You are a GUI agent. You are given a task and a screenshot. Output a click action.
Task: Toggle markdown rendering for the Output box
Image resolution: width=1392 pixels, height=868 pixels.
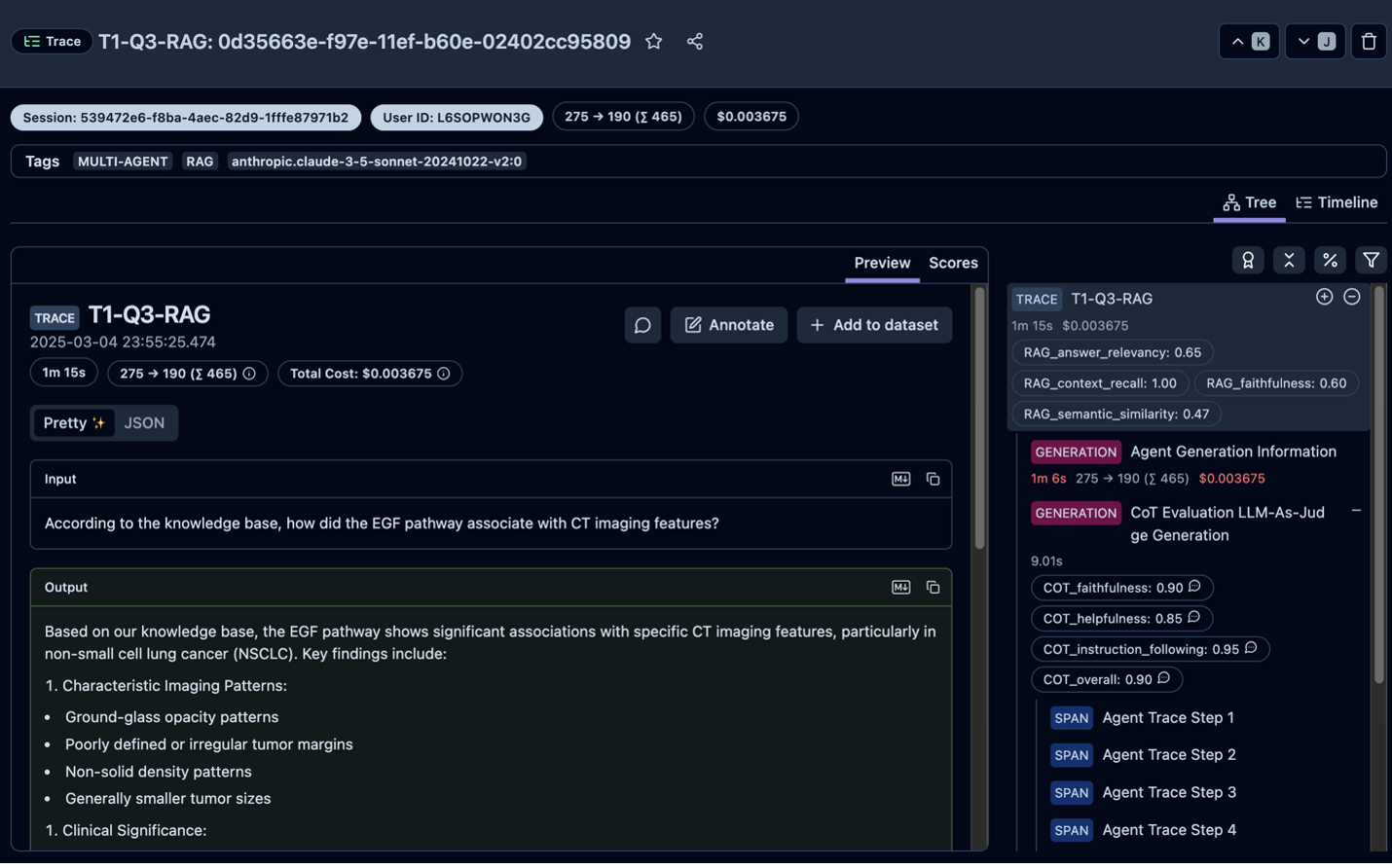[x=901, y=588]
